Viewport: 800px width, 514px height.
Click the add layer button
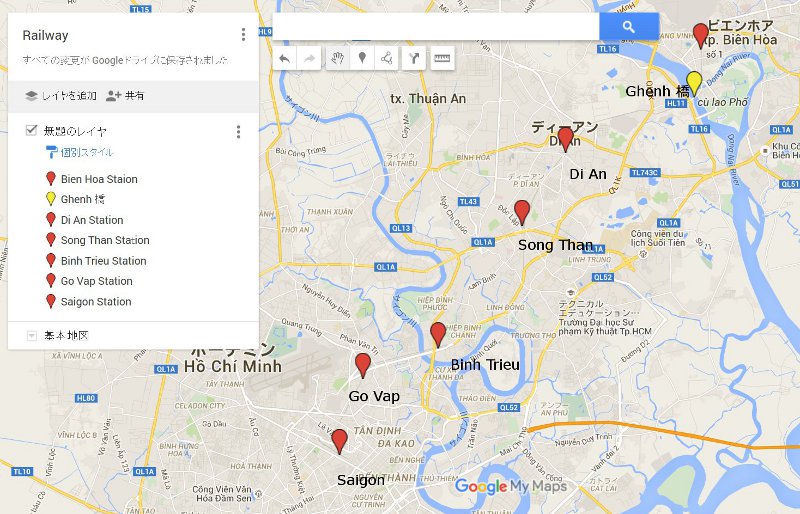61,95
